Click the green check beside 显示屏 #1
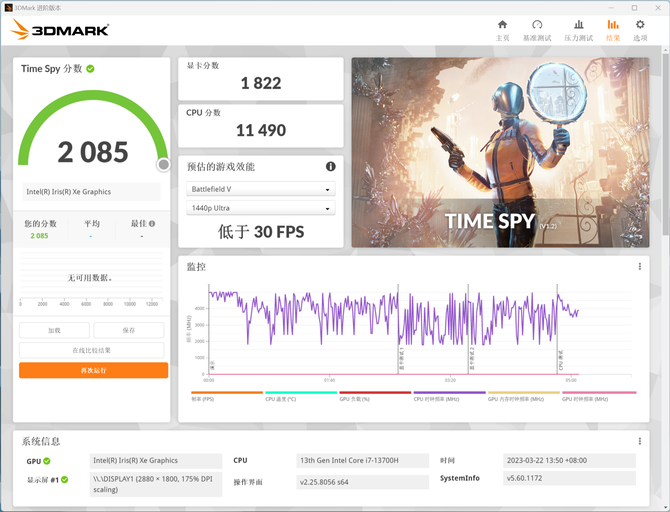 point(65,480)
